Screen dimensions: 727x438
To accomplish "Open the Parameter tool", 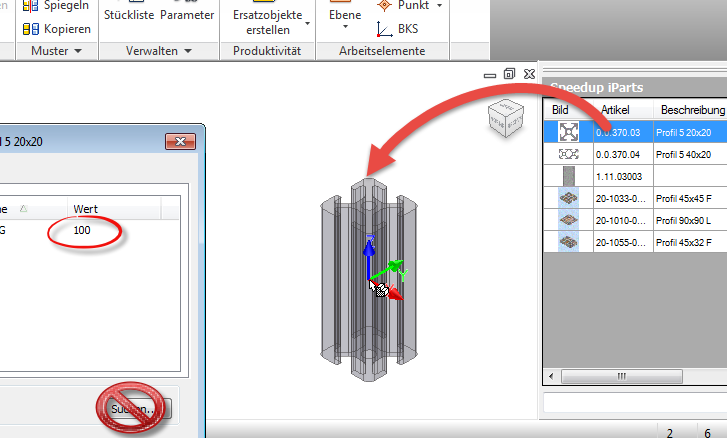I will pyautogui.click(x=187, y=16).
